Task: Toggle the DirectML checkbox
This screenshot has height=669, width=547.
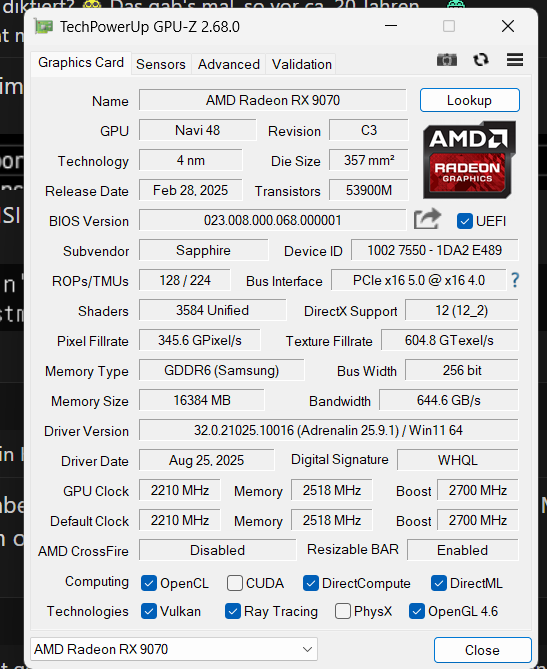Action: [439, 583]
